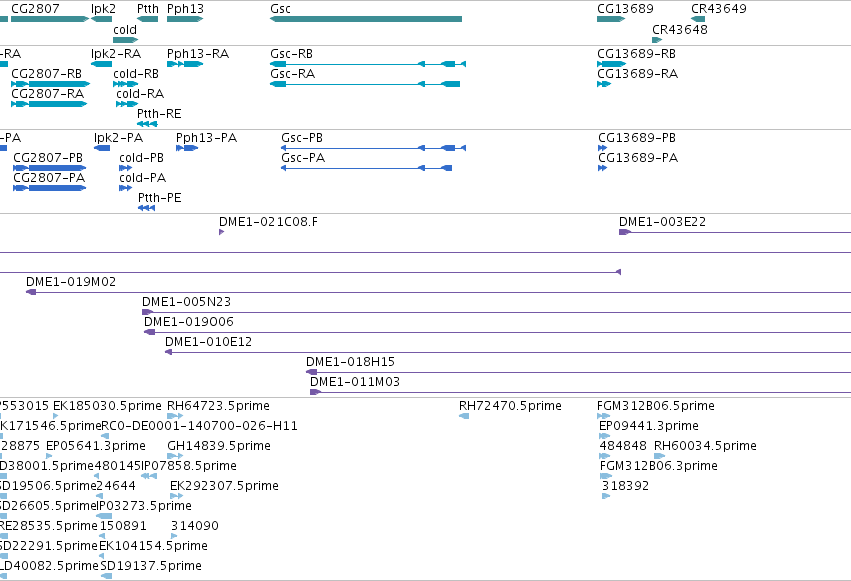Viewport: 851px width, 581px height.
Task: Select the FGM312B06.3prime EST label
Action: 659,467
